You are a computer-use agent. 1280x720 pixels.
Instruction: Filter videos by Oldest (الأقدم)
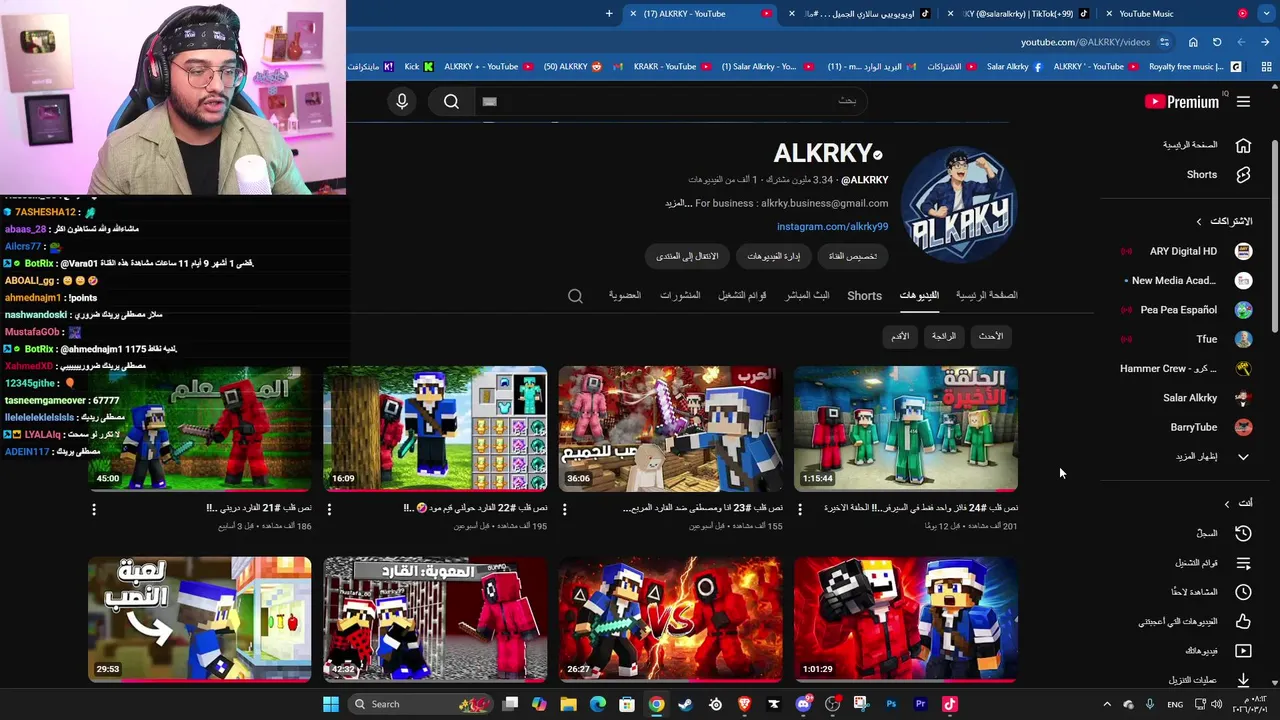coord(900,337)
